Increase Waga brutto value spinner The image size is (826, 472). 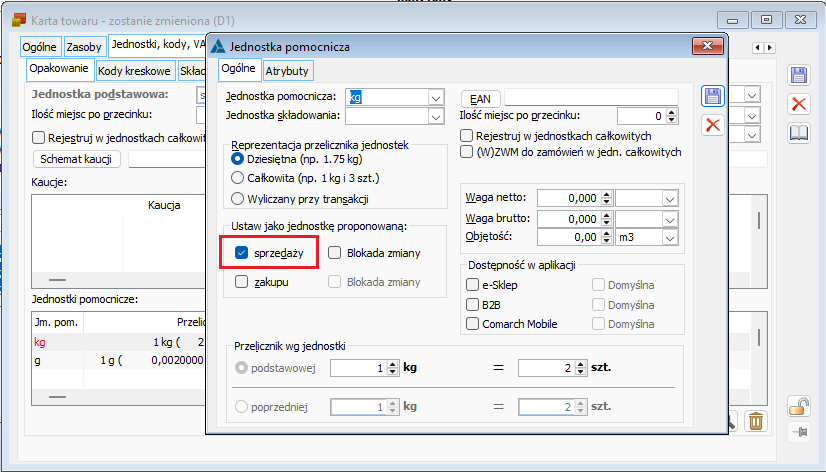click(x=606, y=215)
